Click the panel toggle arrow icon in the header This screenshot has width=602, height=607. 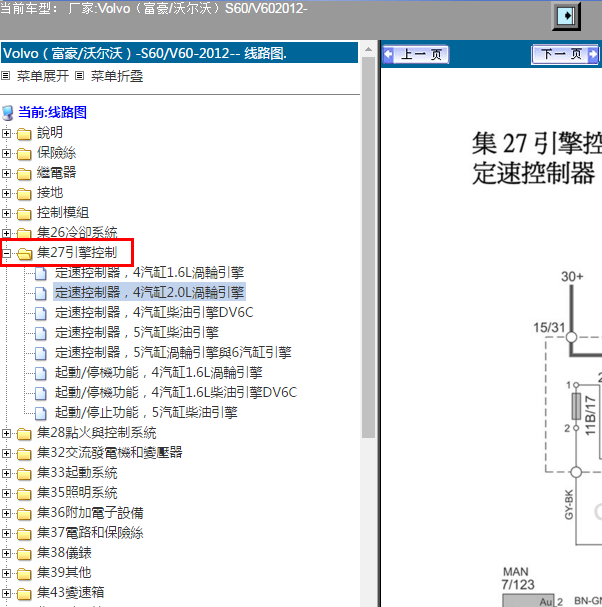coord(566,16)
